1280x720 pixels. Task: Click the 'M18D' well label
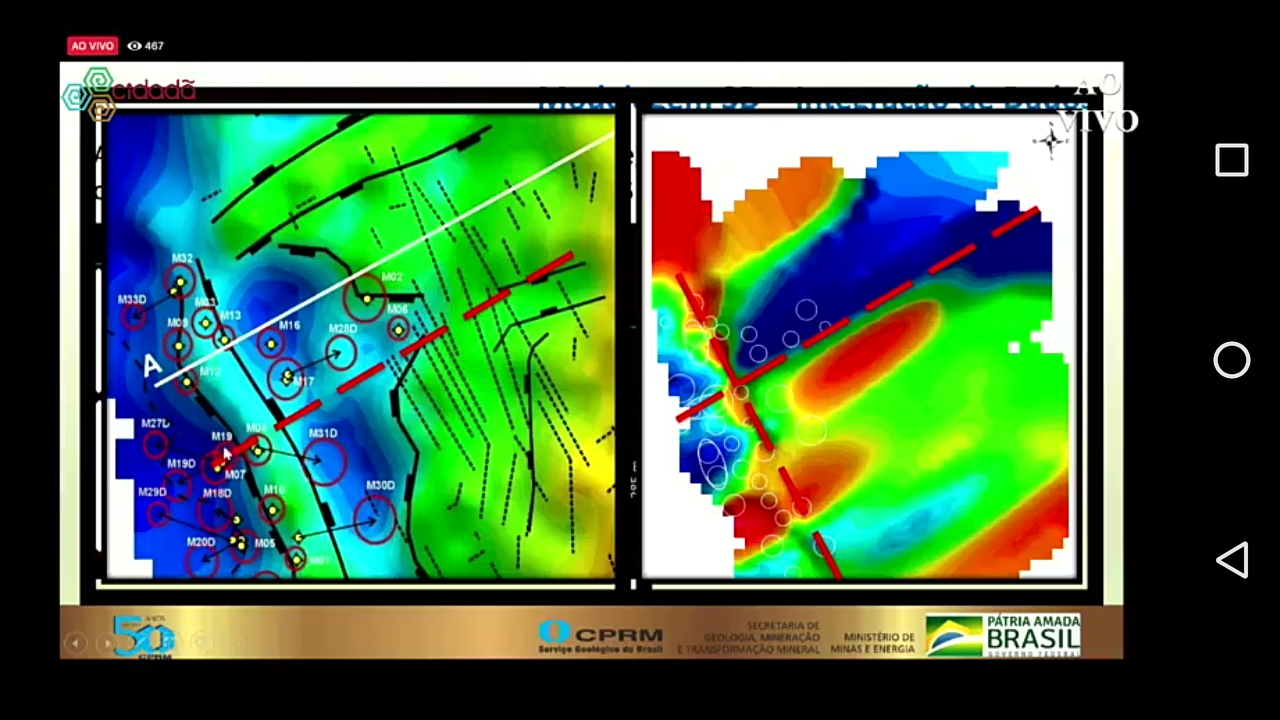[217, 493]
